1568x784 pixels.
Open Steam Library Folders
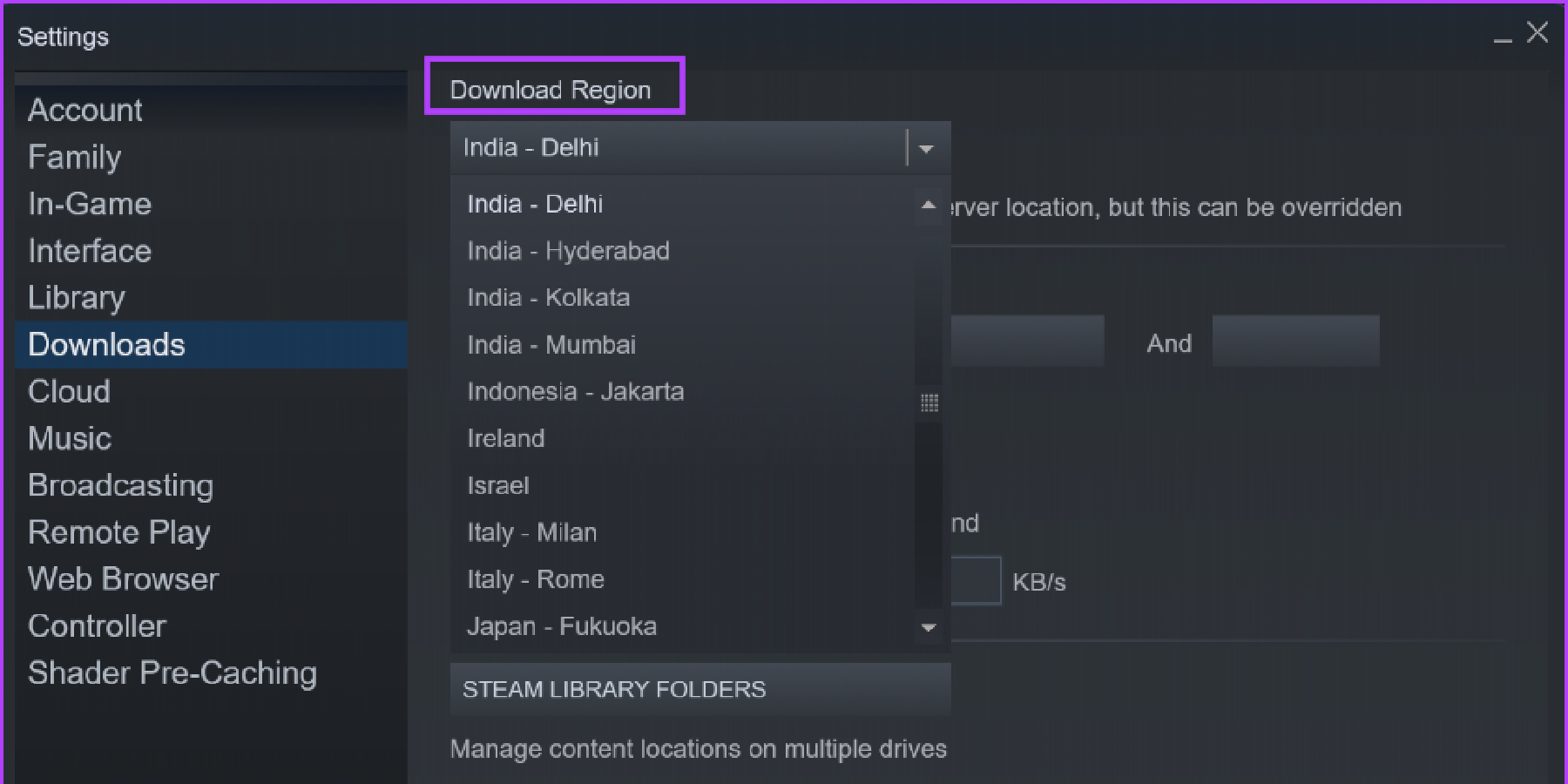[x=700, y=689]
